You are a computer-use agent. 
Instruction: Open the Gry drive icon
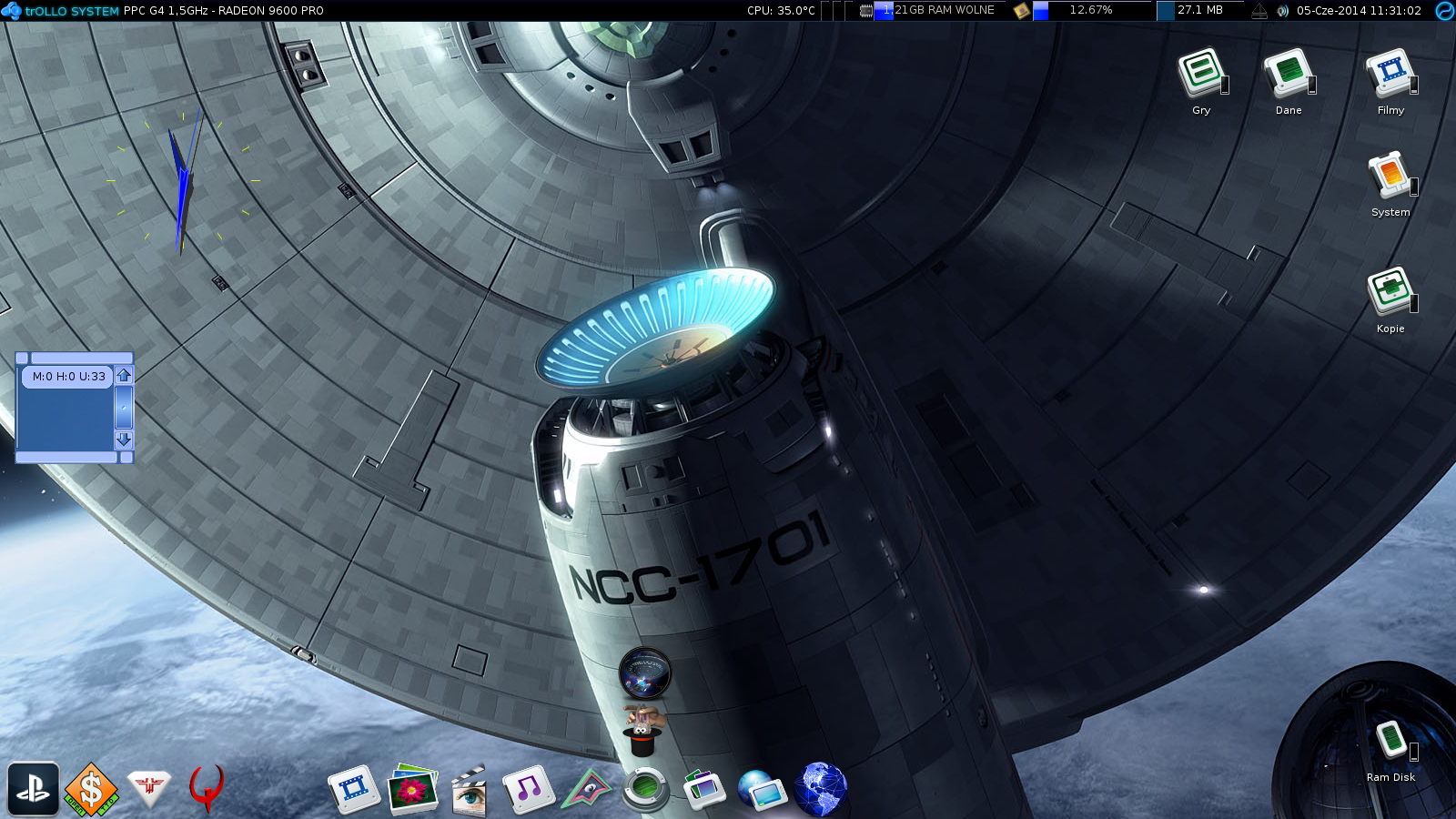[1202, 73]
